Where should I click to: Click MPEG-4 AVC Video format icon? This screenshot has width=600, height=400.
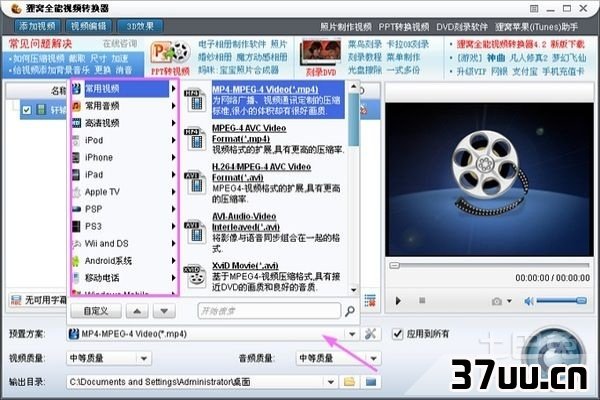point(195,139)
